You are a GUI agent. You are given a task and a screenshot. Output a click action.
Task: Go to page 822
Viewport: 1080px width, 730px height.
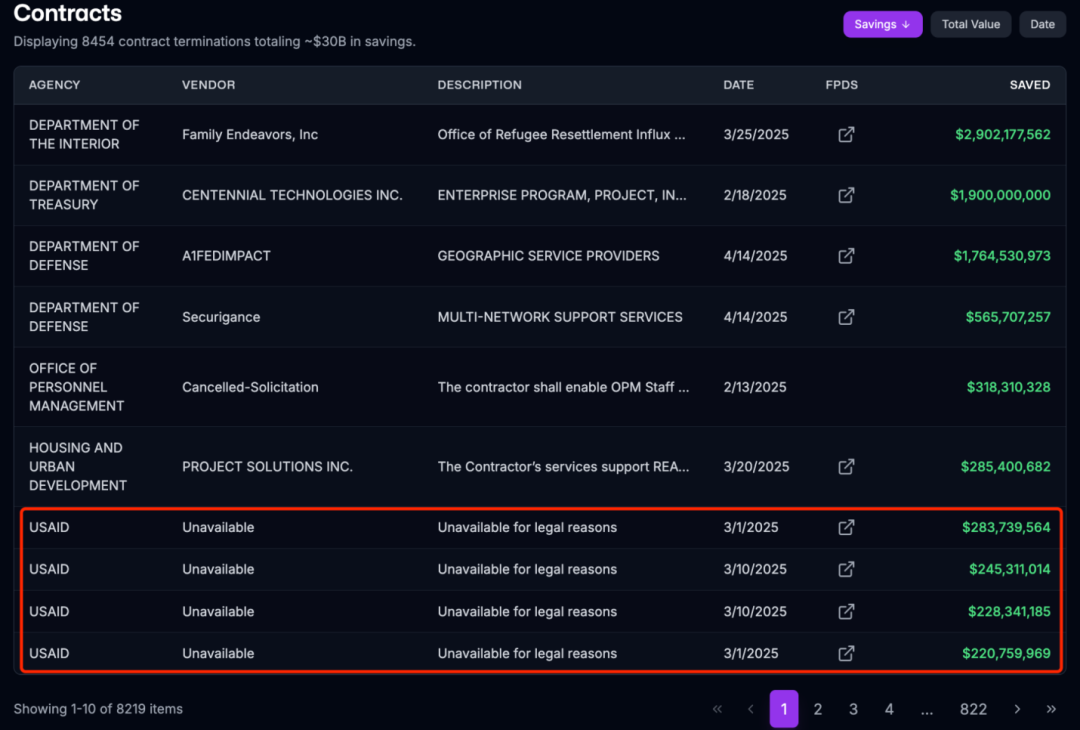973,709
